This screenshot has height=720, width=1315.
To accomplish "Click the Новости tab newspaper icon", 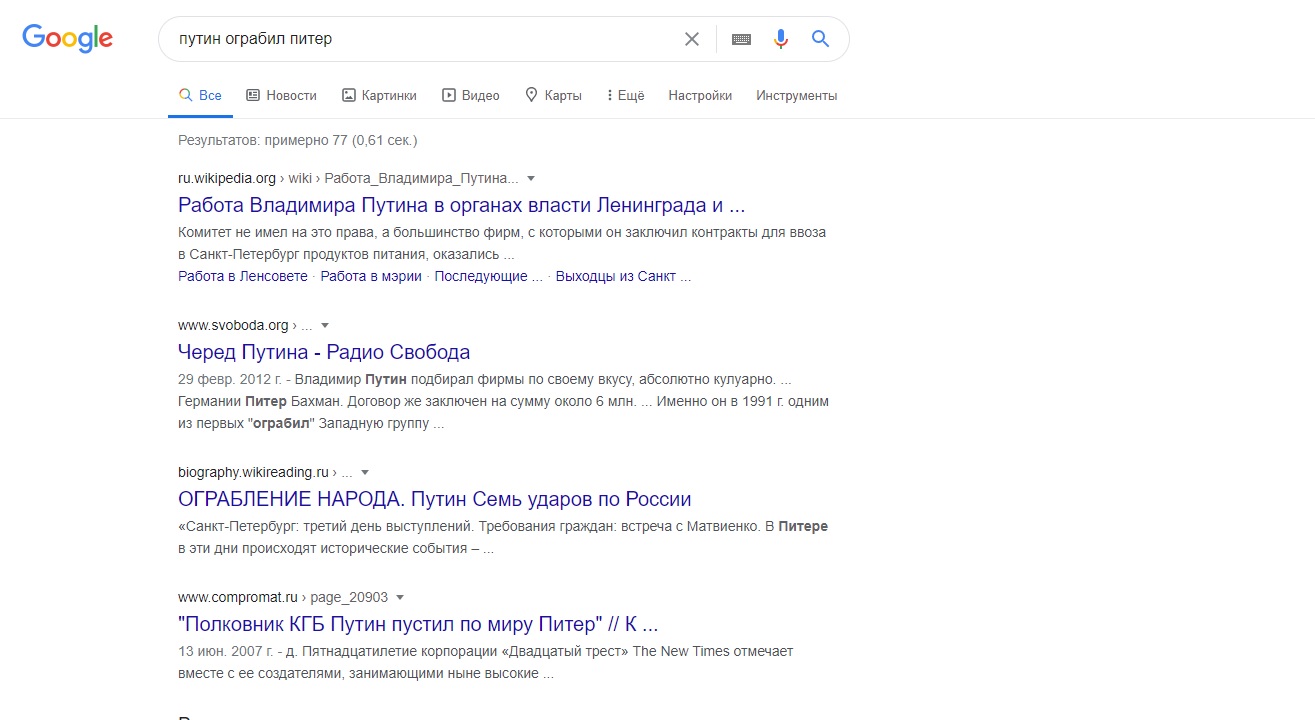I will click(x=253, y=96).
